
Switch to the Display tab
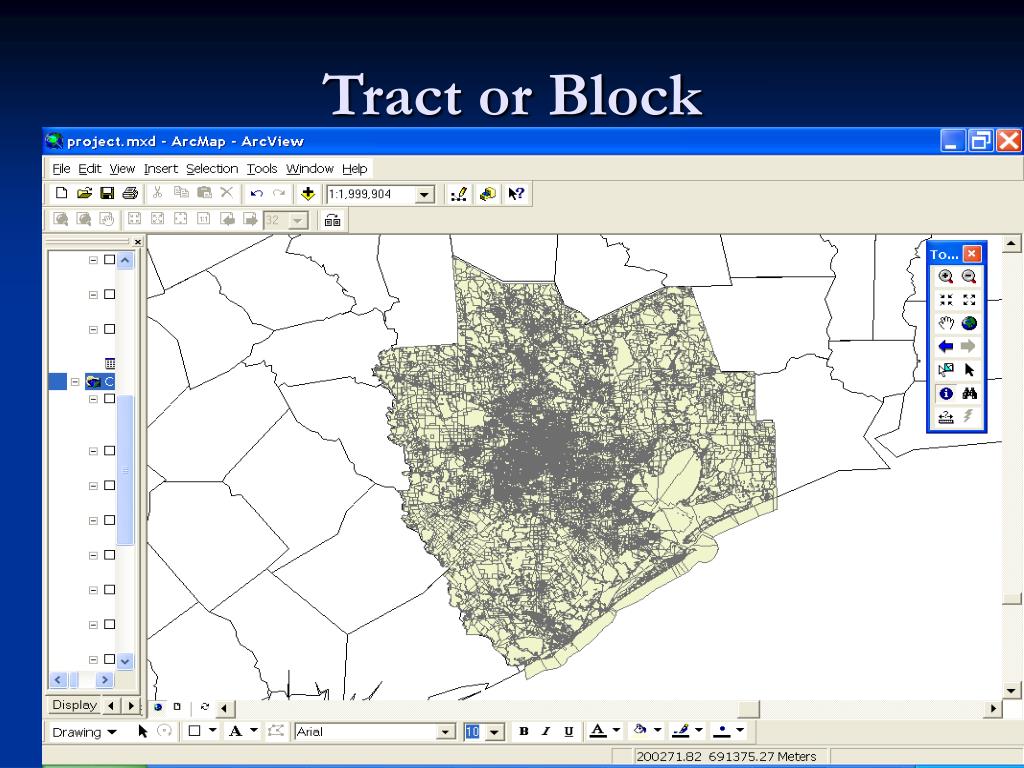click(x=74, y=705)
